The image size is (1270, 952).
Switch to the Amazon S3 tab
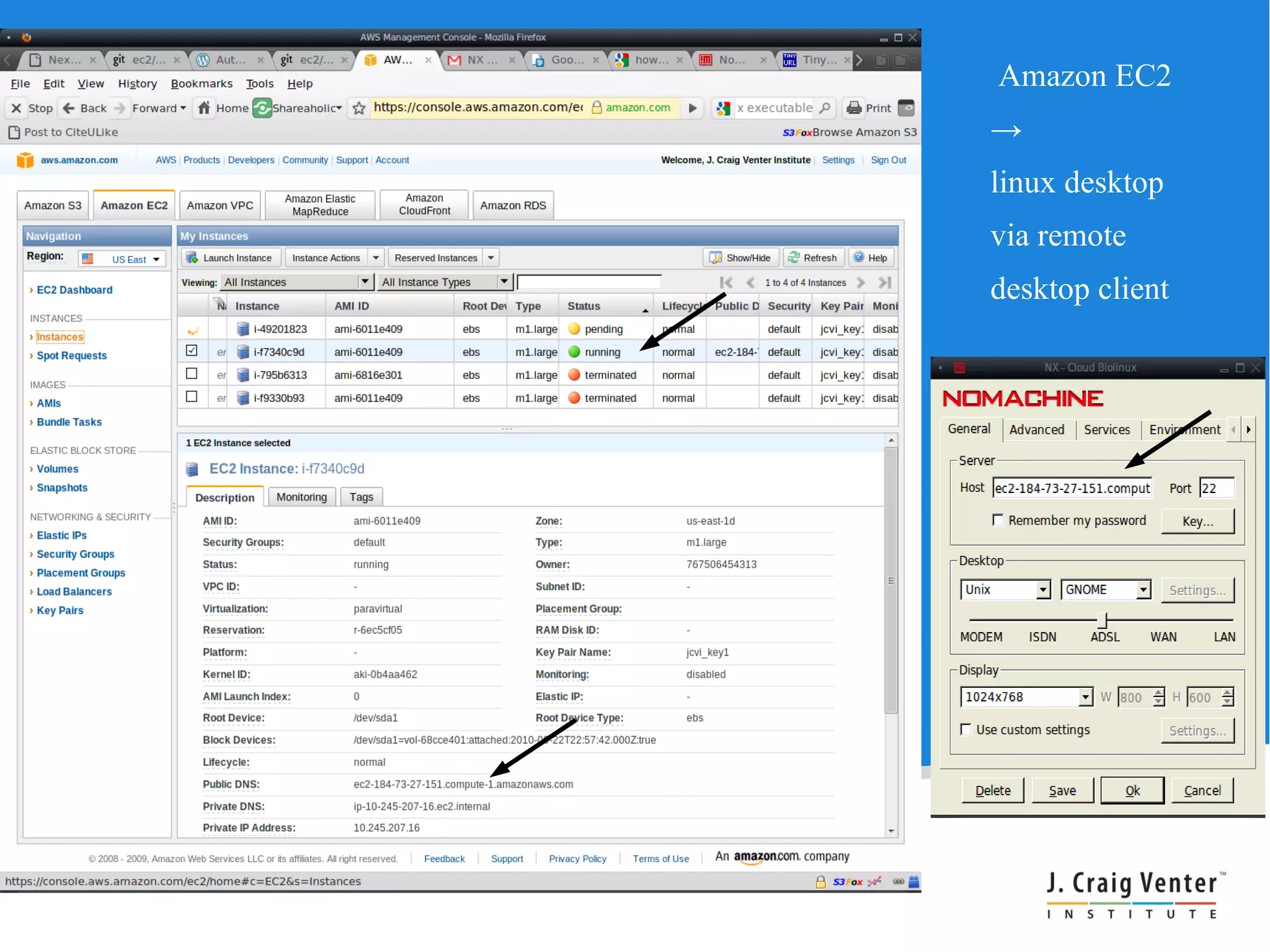point(53,205)
